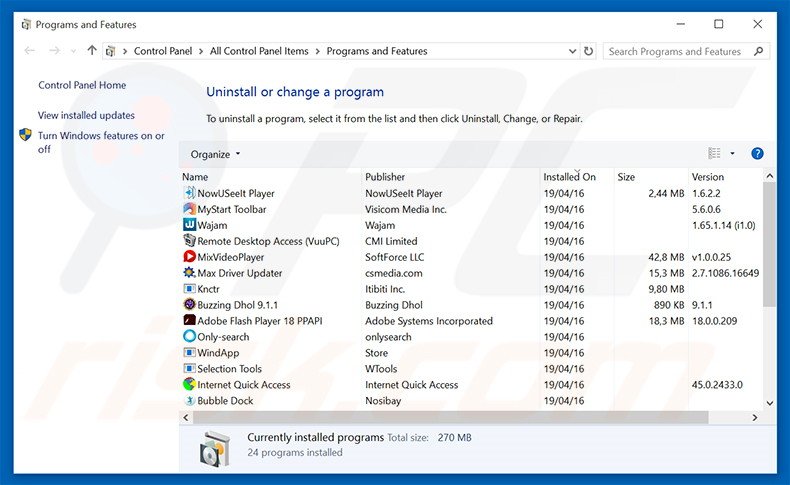This screenshot has width=790, height=485.
Task: Click the Selection Tools program icon
Action: (189, 369)
